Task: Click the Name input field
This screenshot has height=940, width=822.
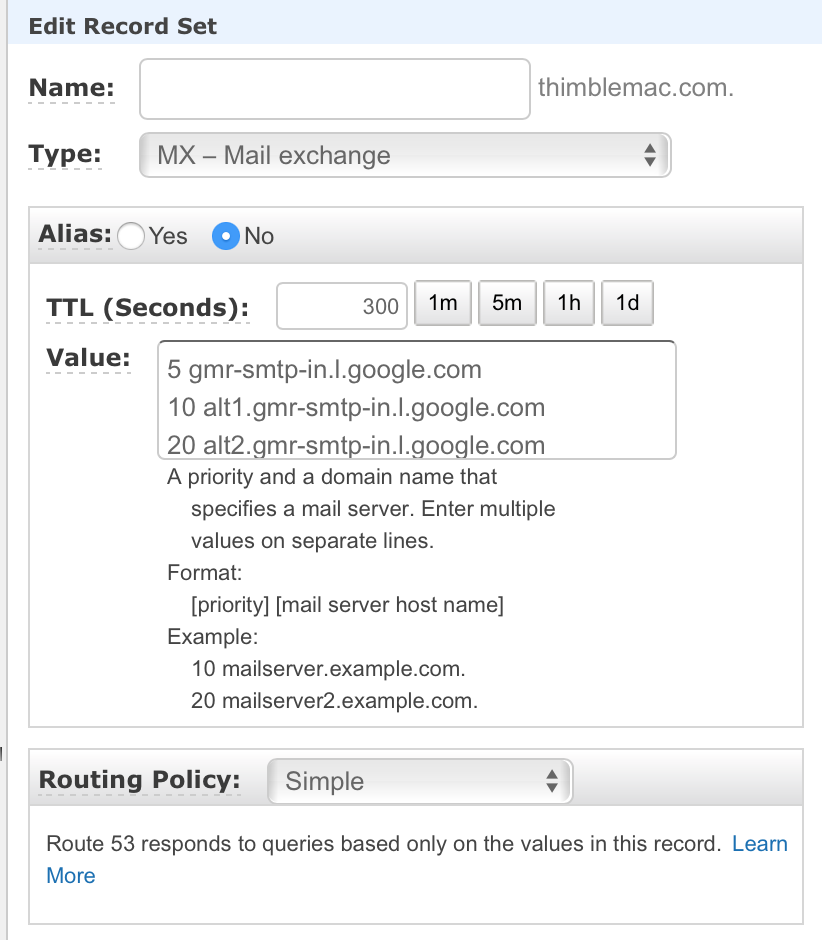Action: (334, 89)
